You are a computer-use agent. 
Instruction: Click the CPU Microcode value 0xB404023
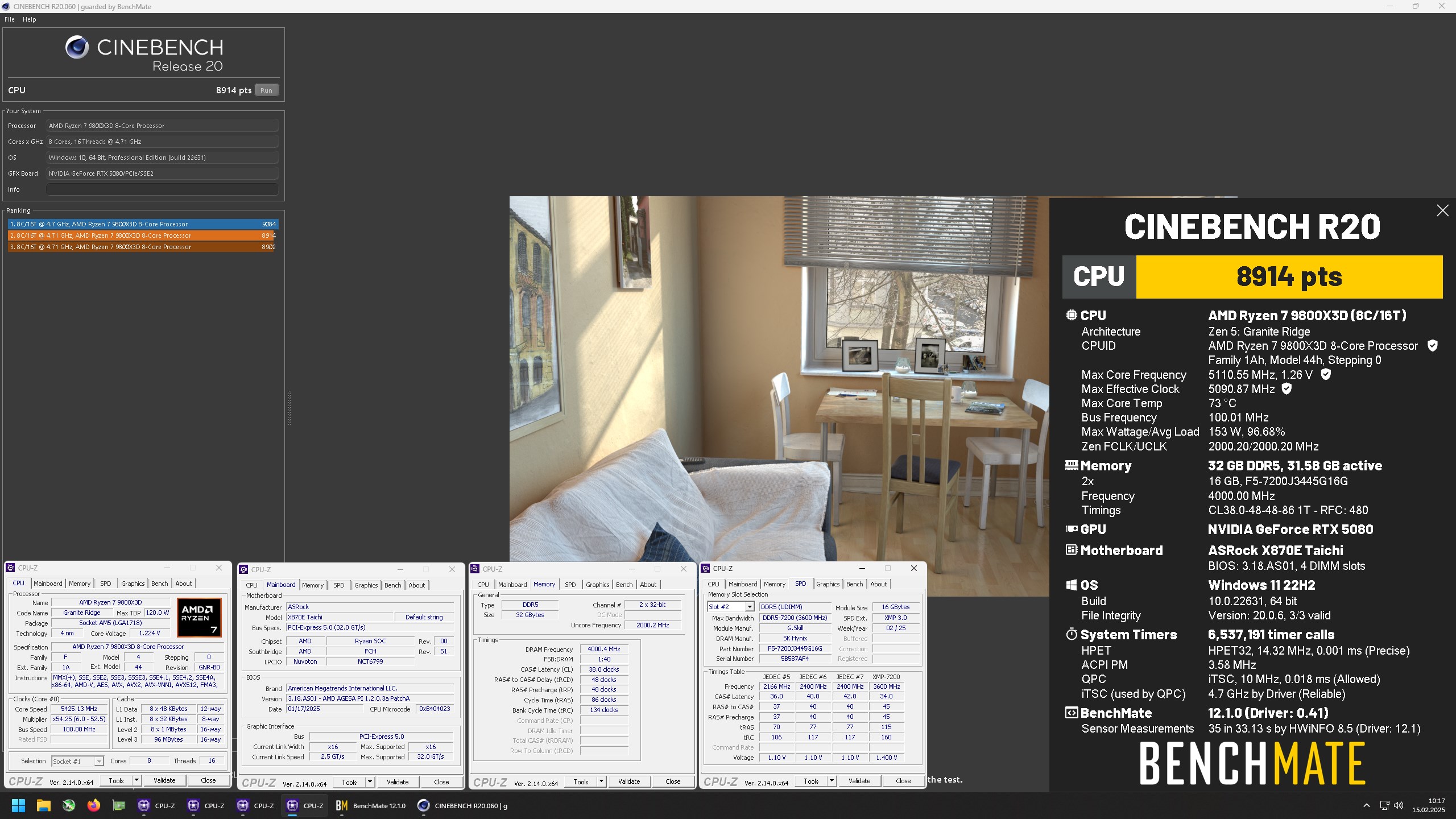pos(435,709)
